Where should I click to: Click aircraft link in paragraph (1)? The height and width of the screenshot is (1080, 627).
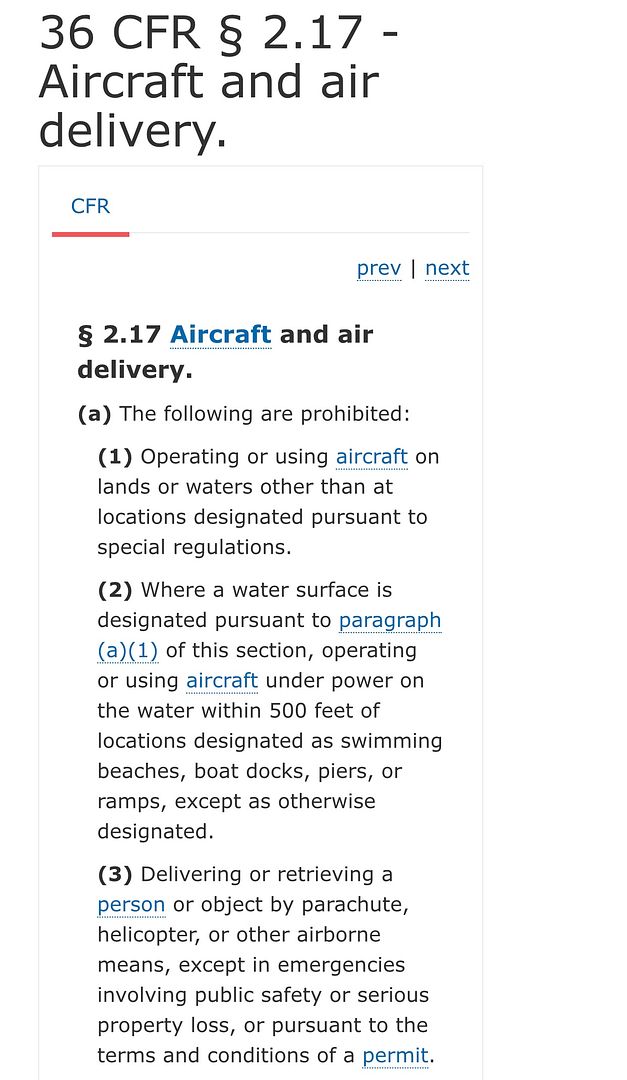(371, 457)
